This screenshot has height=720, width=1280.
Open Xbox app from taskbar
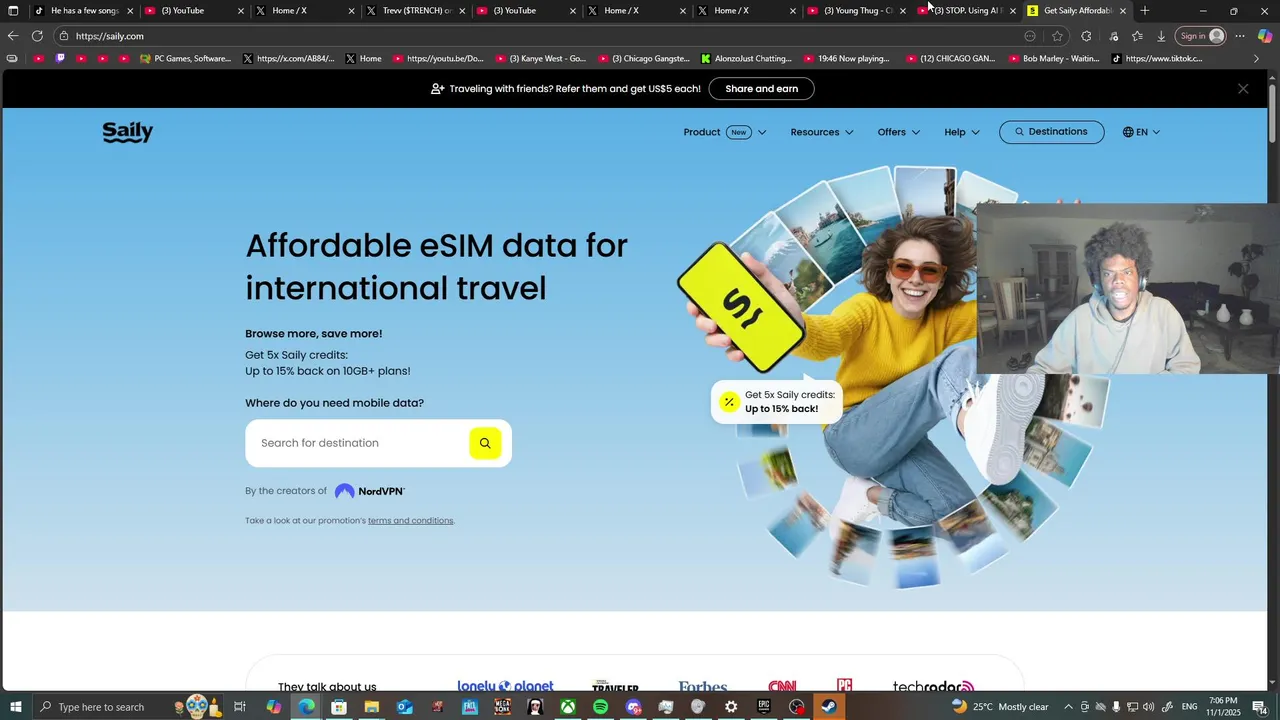[567, 707]
